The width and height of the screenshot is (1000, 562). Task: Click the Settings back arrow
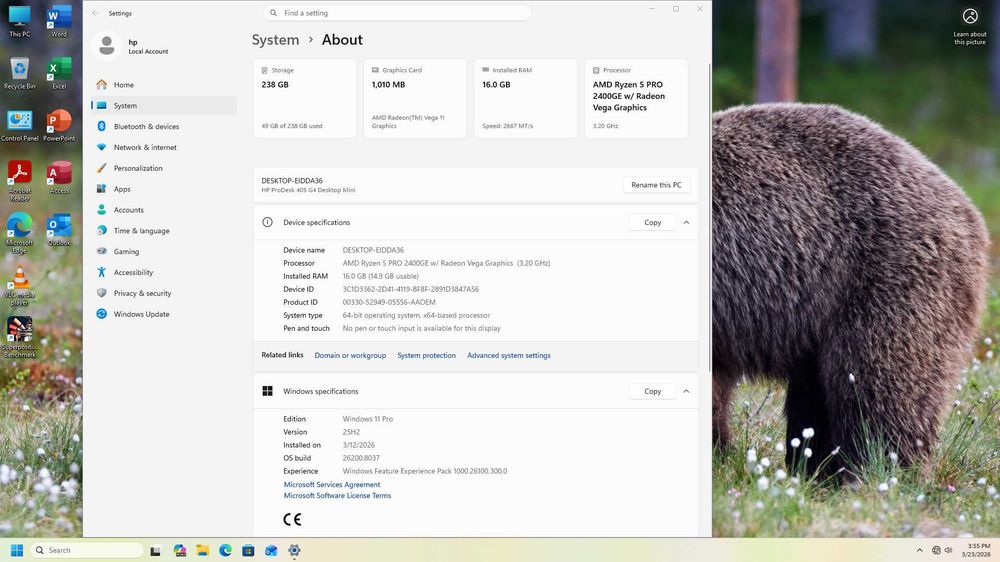95,13
